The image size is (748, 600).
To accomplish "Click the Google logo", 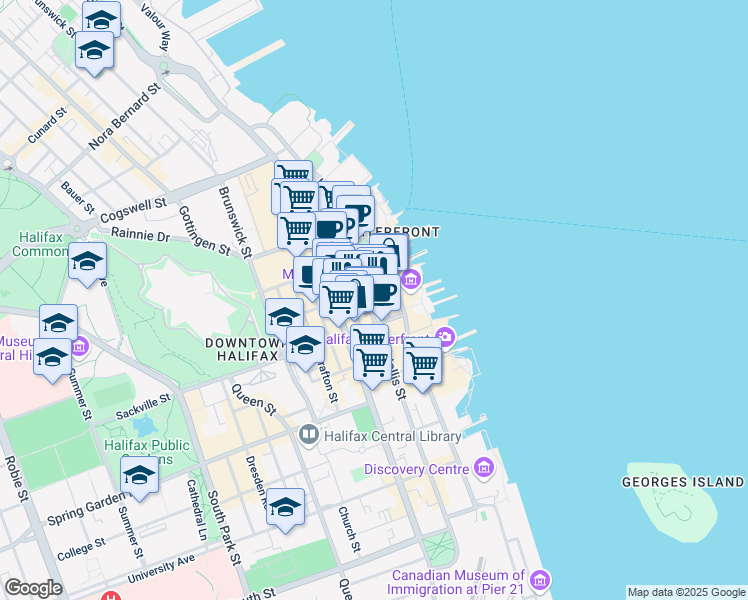I will pos(33,588).
